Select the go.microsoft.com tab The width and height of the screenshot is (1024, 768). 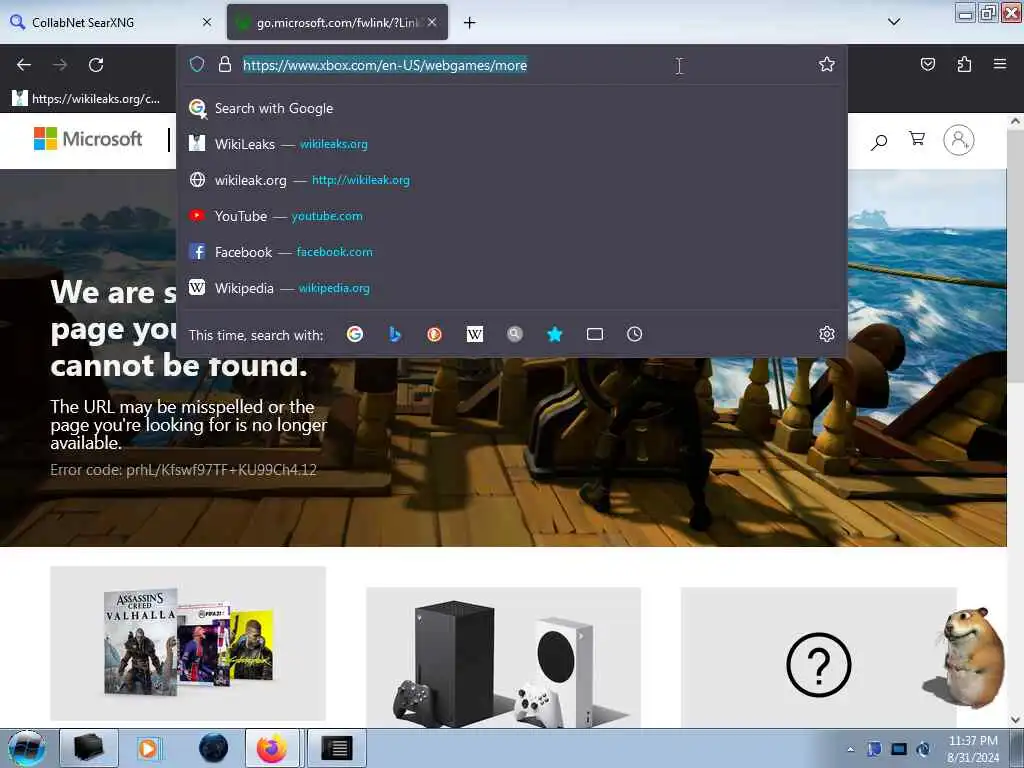coord(337,22)
